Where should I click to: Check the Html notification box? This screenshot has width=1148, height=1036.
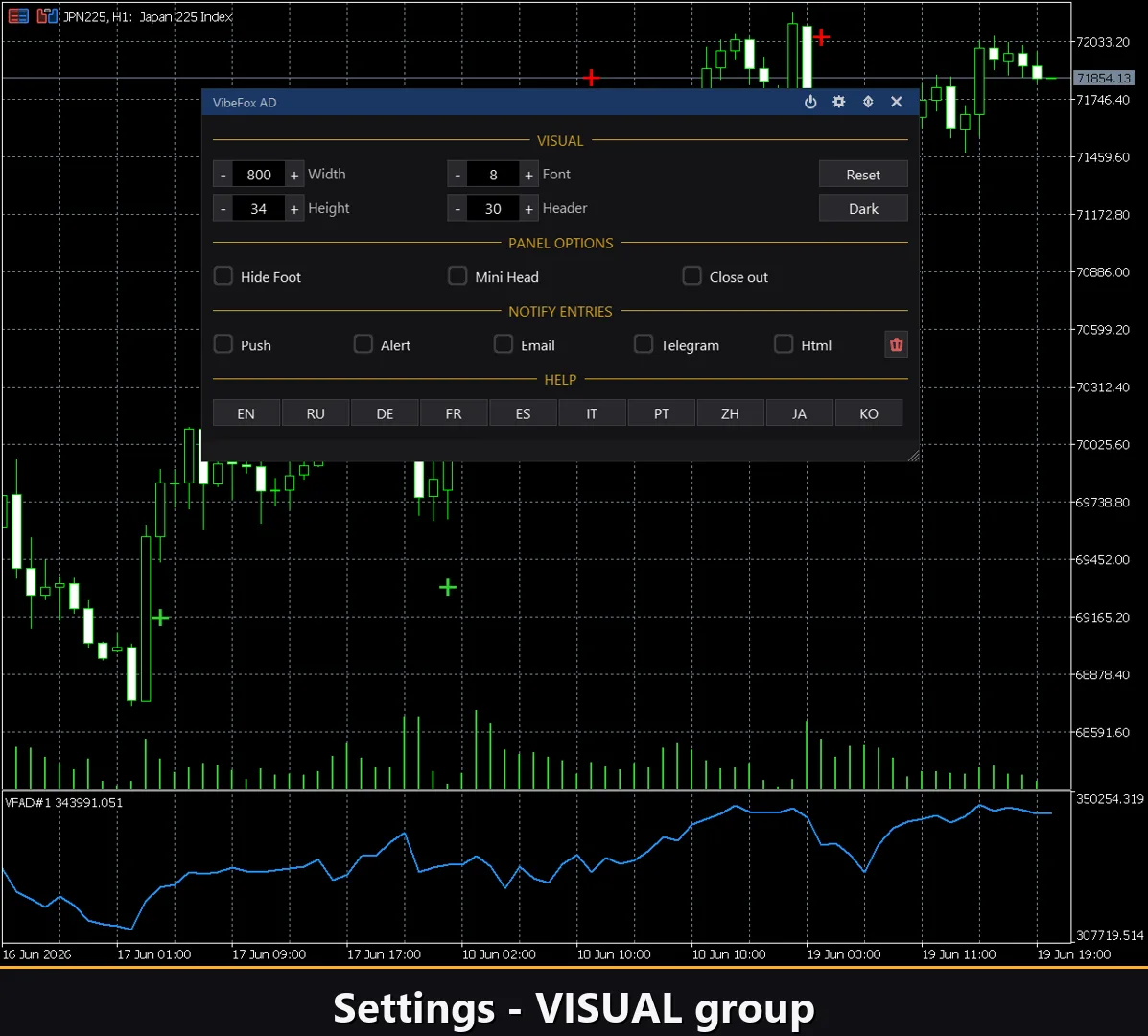pos(784,344)
